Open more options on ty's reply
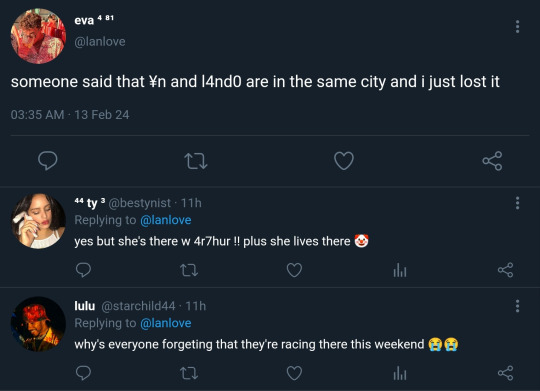Screen dimensions: 540x391 (x=517, y=203)
